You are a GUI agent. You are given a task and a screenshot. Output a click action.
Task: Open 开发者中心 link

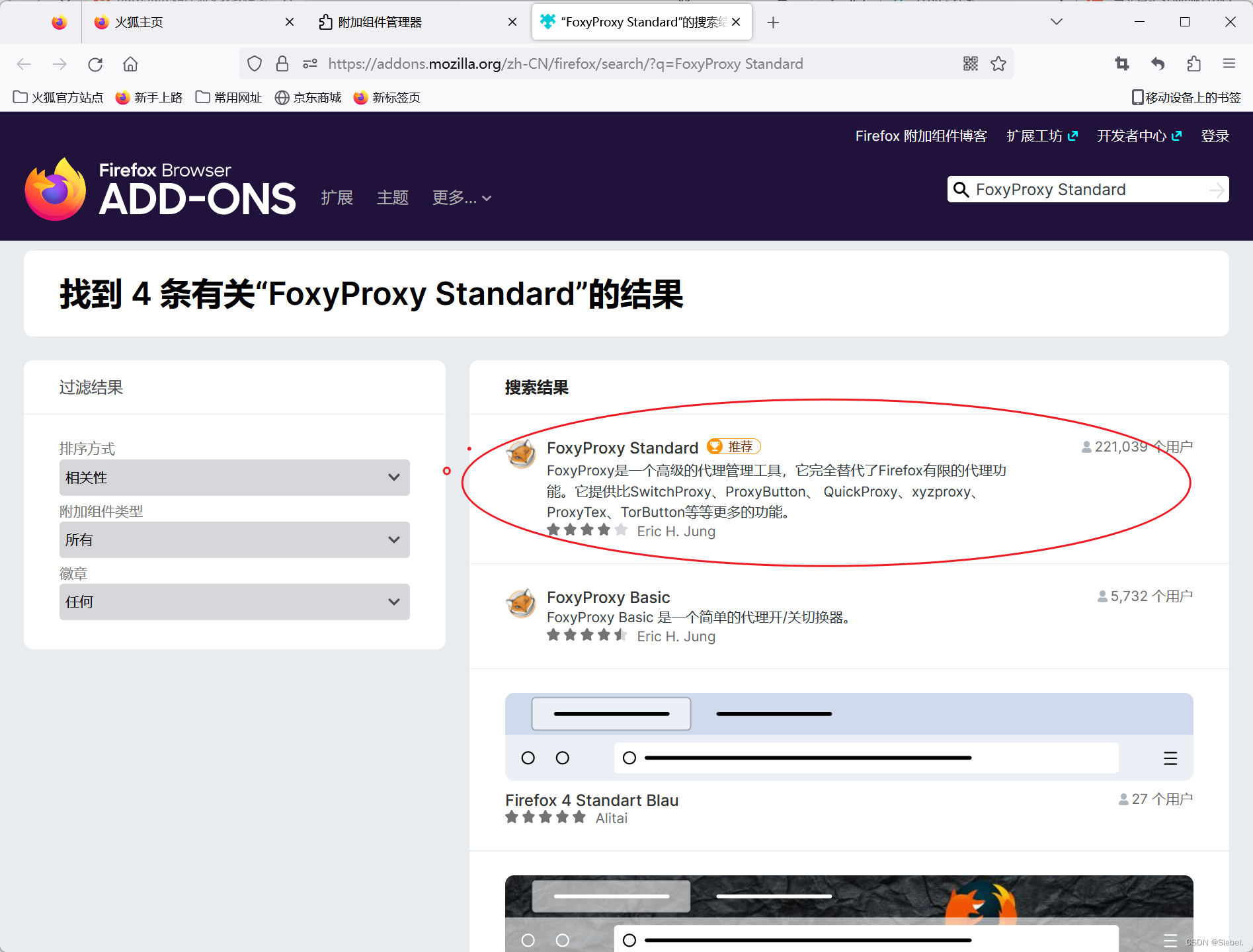[1139, 136]
